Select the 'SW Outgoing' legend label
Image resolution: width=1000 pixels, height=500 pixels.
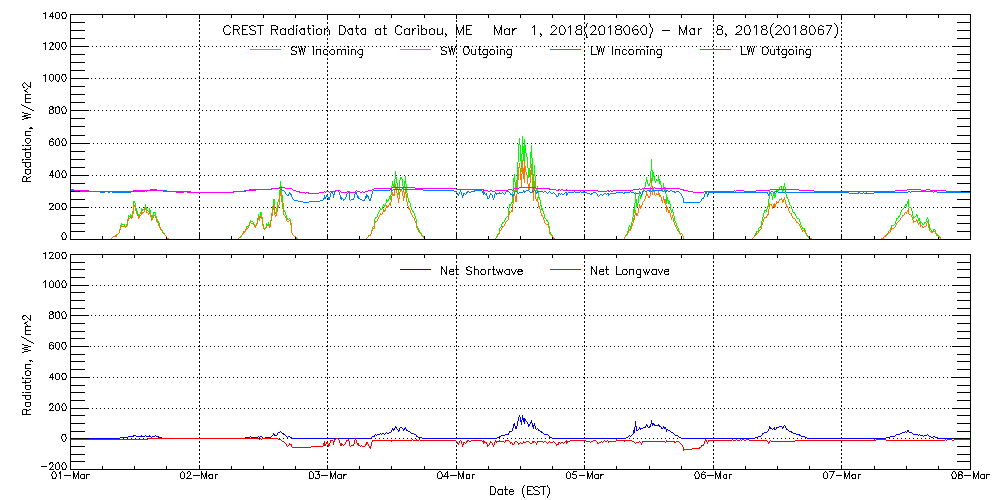pos(476,51)
